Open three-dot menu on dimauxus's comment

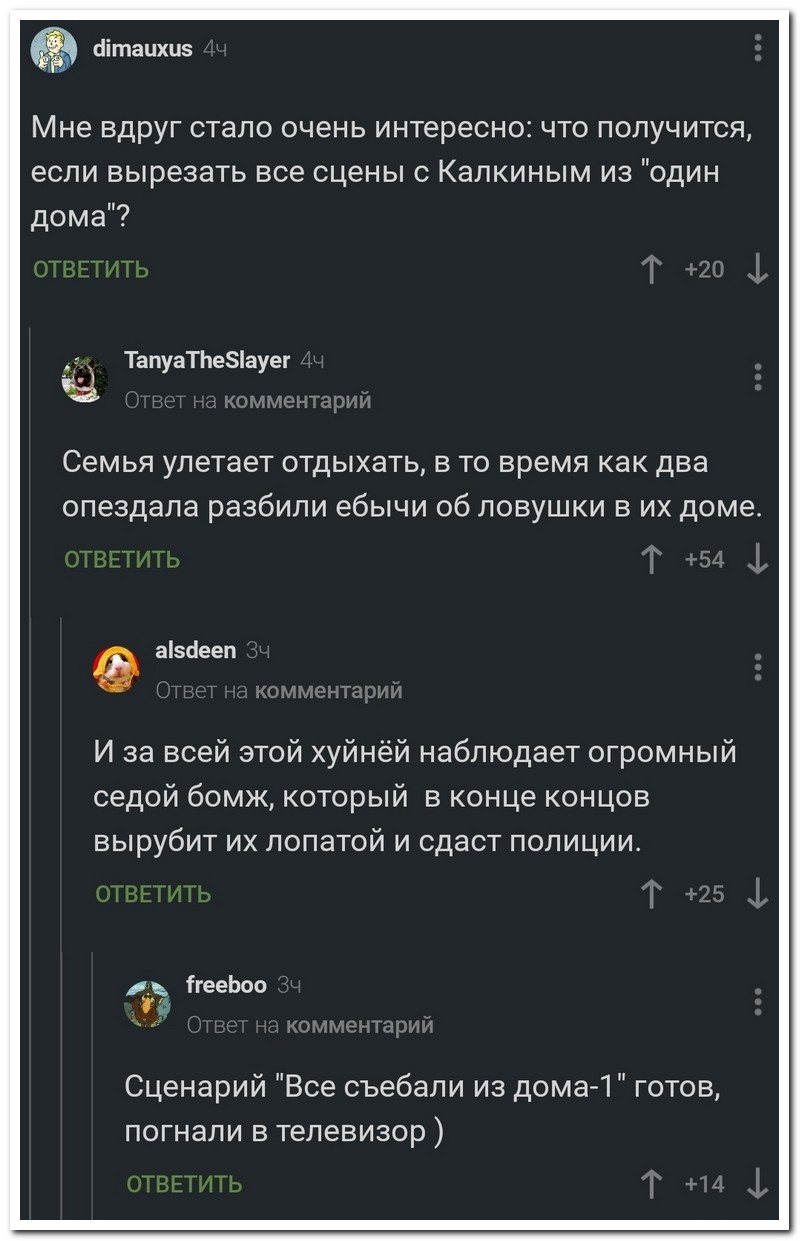(758, 47)
